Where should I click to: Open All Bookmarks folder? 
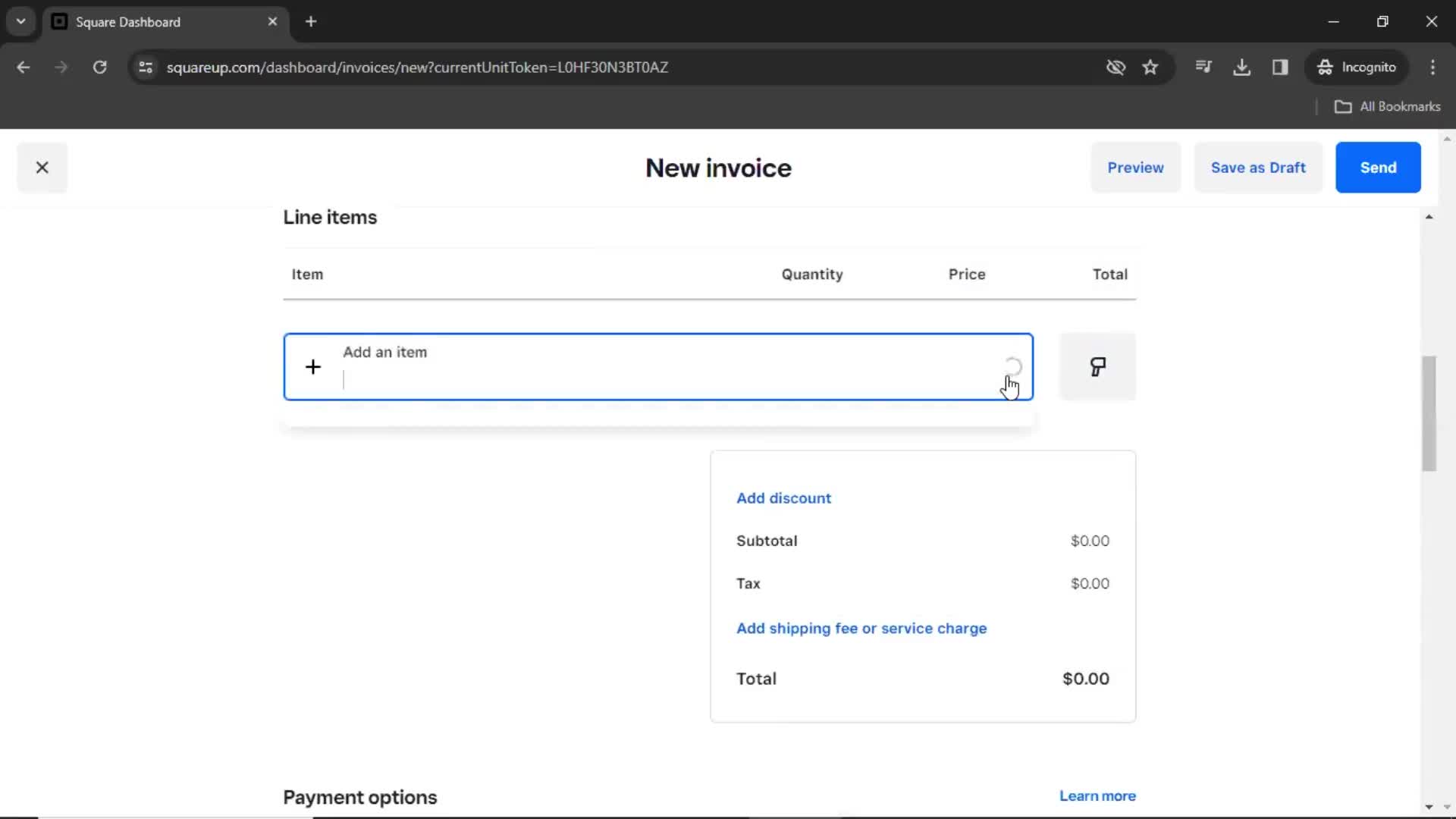(1388, 107)
